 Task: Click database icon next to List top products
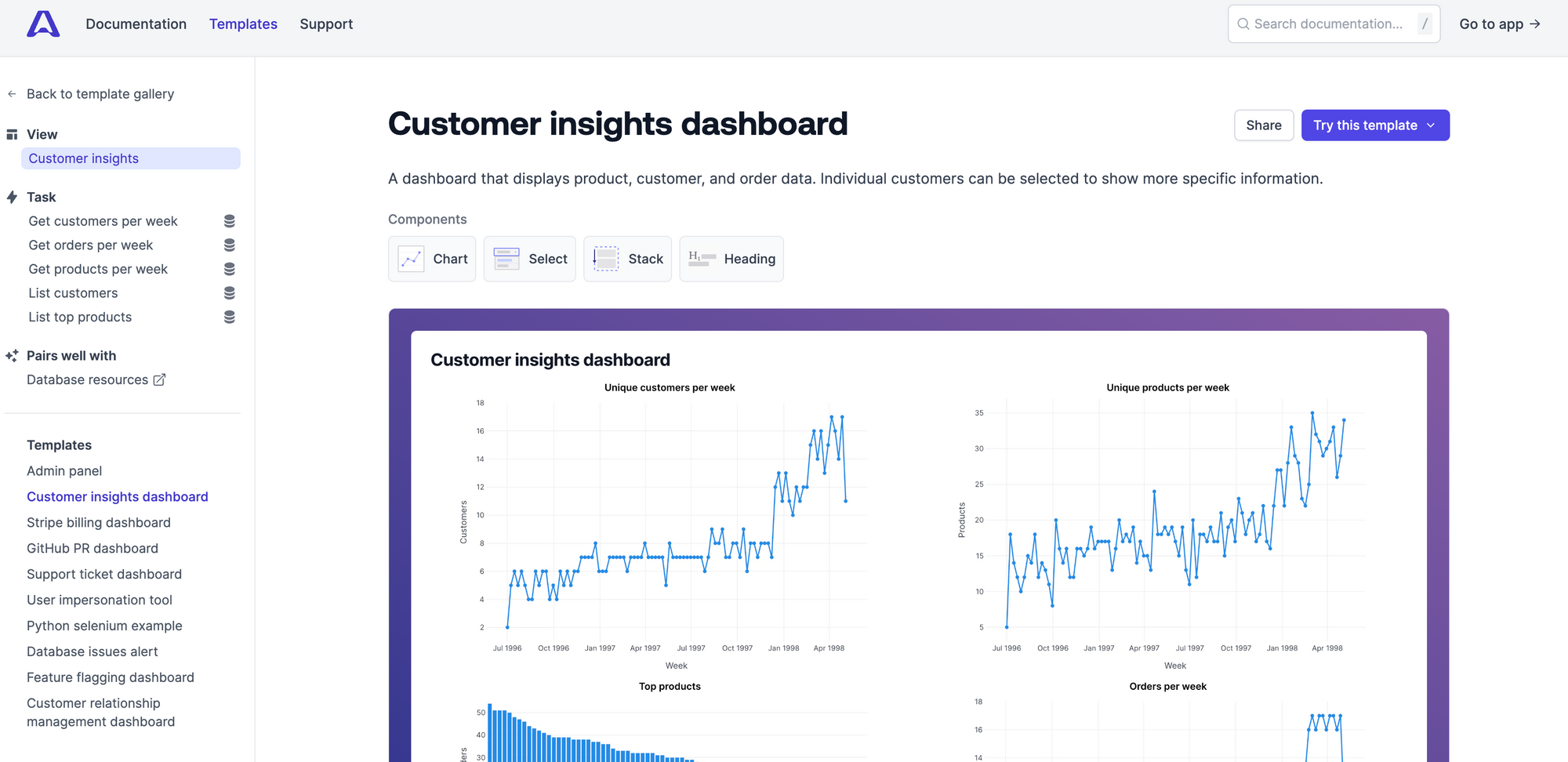230,317
